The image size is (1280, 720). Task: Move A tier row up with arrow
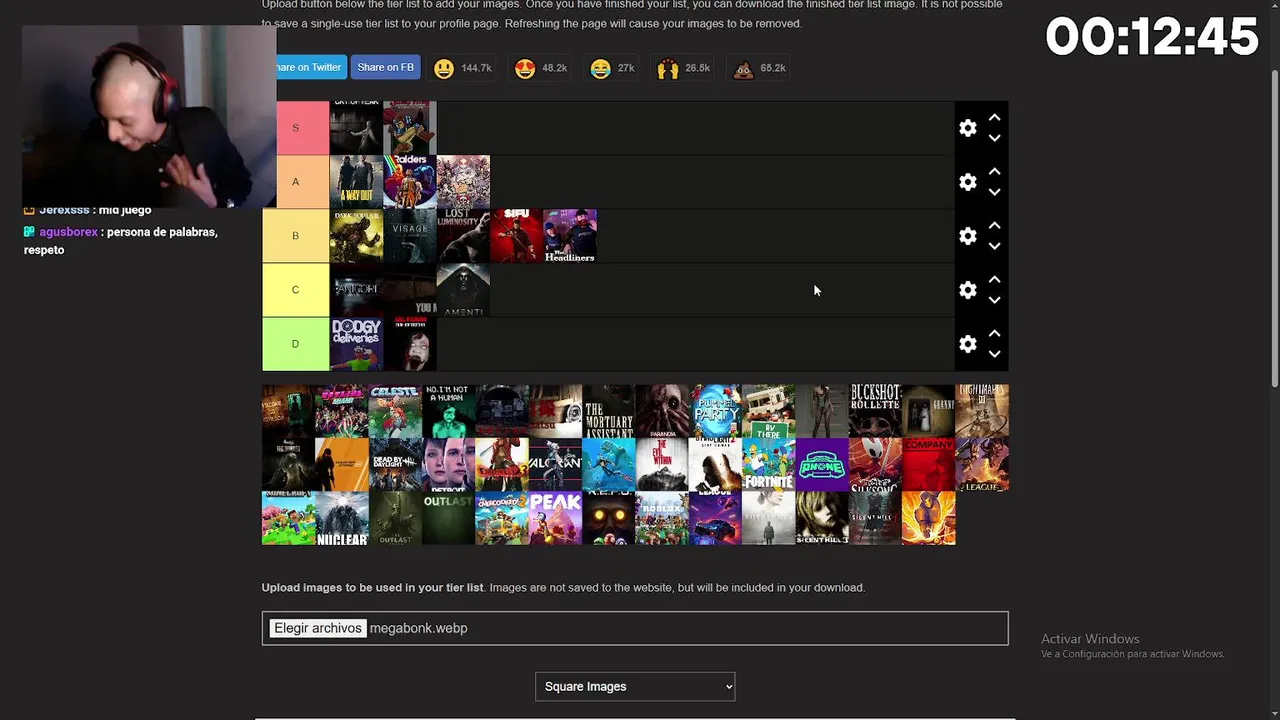[994, 171]
